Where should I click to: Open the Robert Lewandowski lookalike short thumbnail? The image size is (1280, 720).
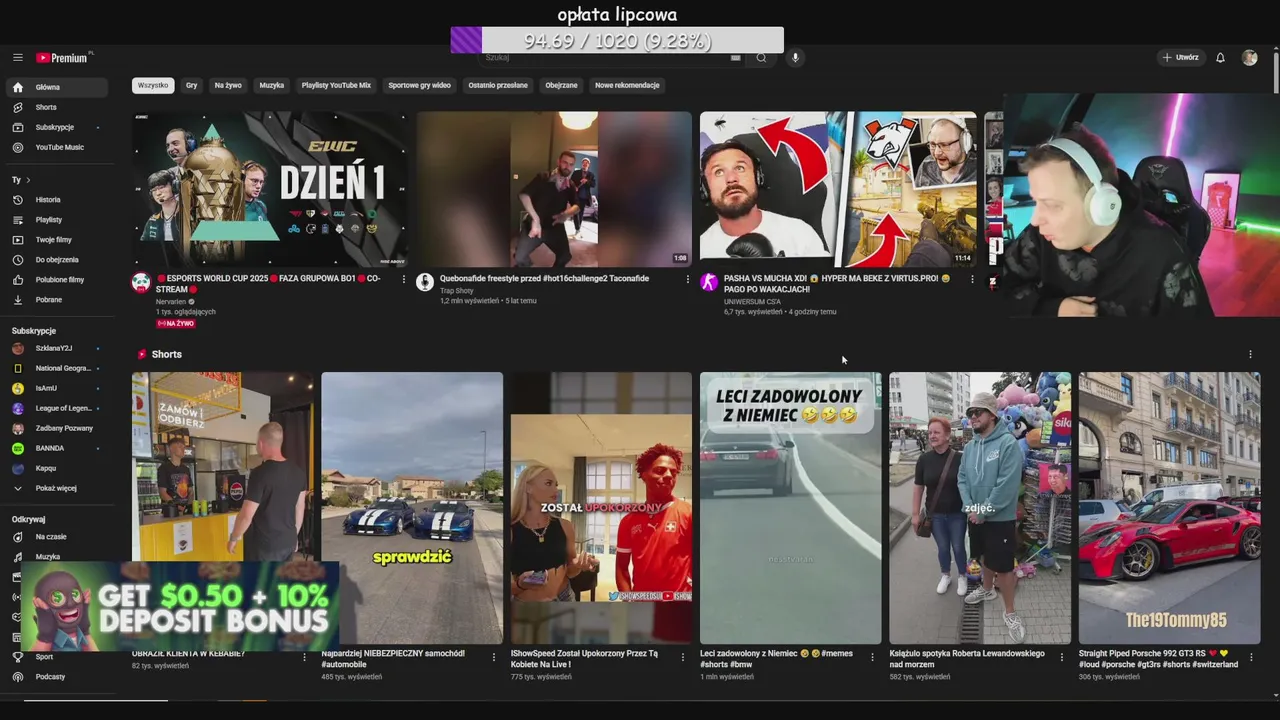pos(980,508)
